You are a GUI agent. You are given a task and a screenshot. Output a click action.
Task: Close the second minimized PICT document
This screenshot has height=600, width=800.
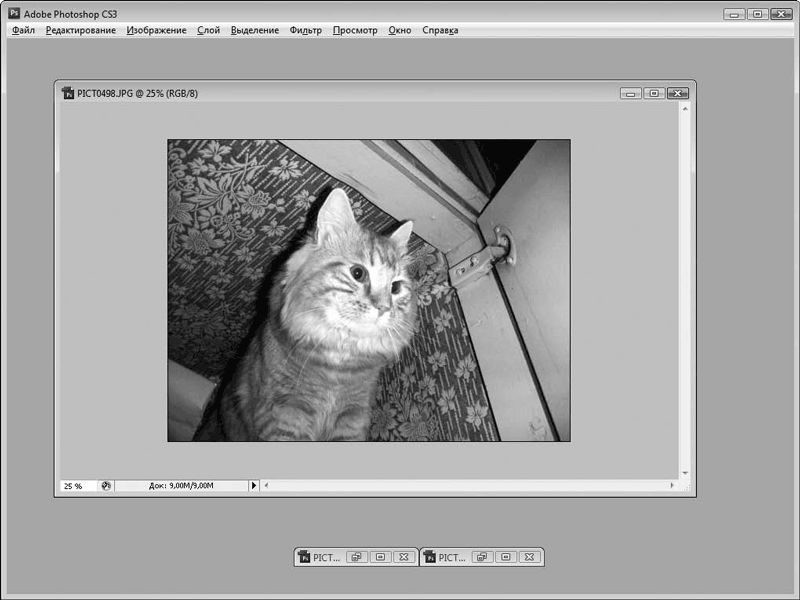click(529, 557)
